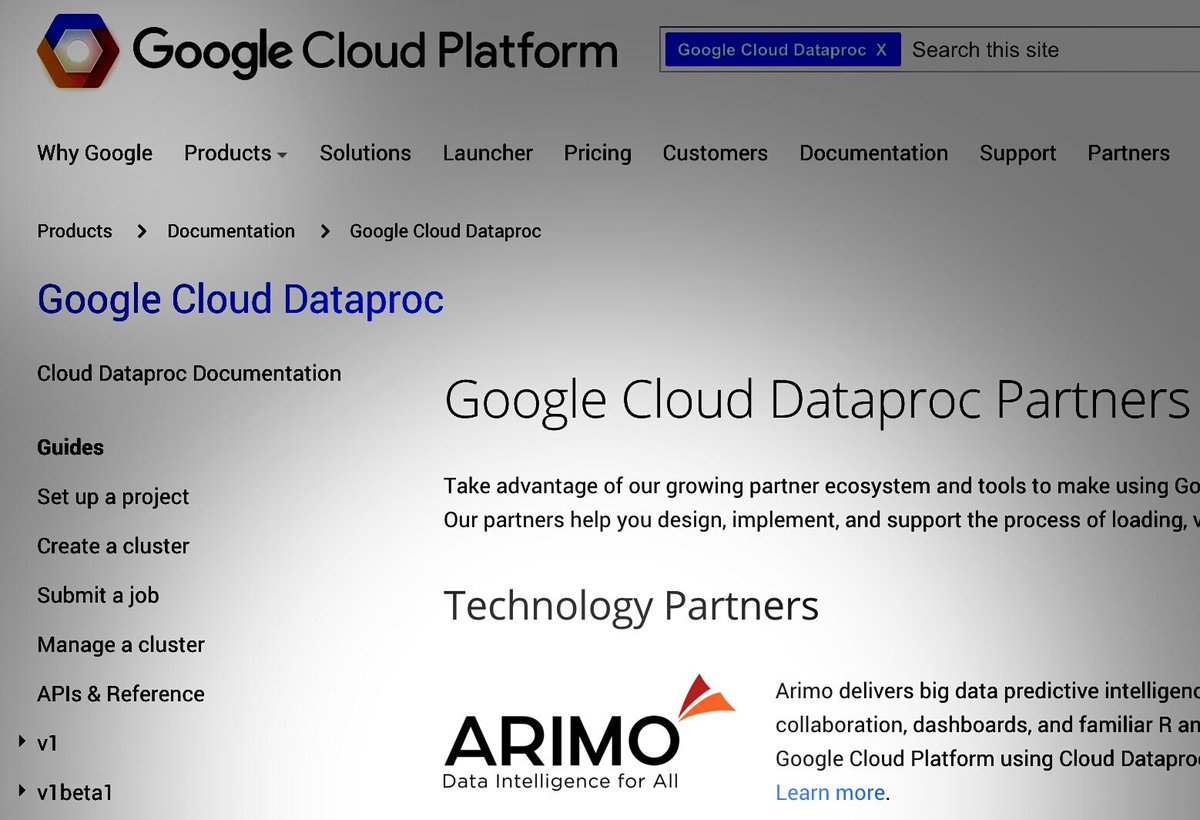This screenshot has width=1200, height=820.
Task: Open the blue Google Cloud Dataproc heading link
Action: pos(241,299)
